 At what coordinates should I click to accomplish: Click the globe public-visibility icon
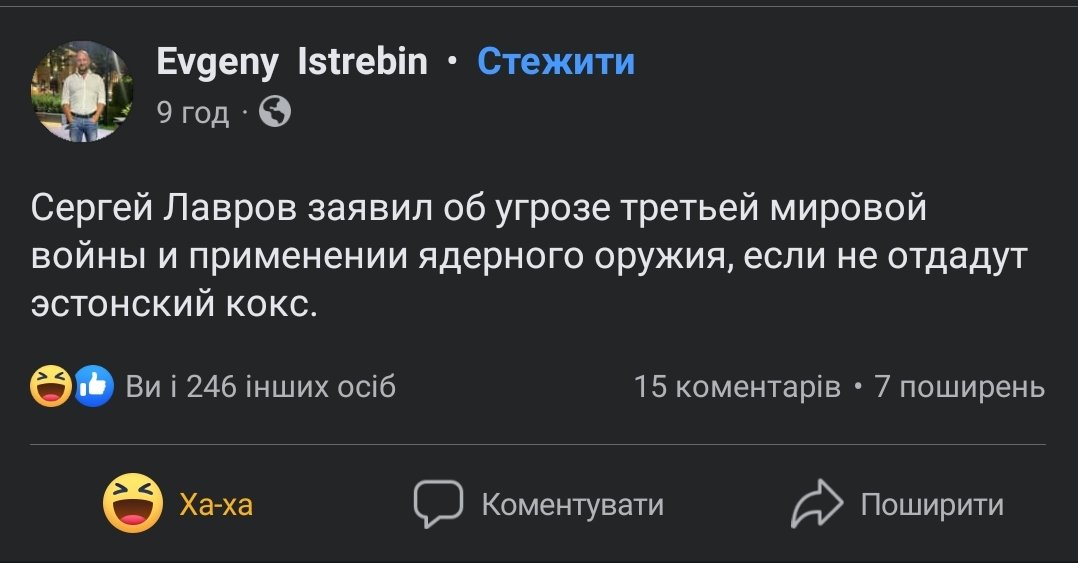pyautogui.click(x=275, y=113)
